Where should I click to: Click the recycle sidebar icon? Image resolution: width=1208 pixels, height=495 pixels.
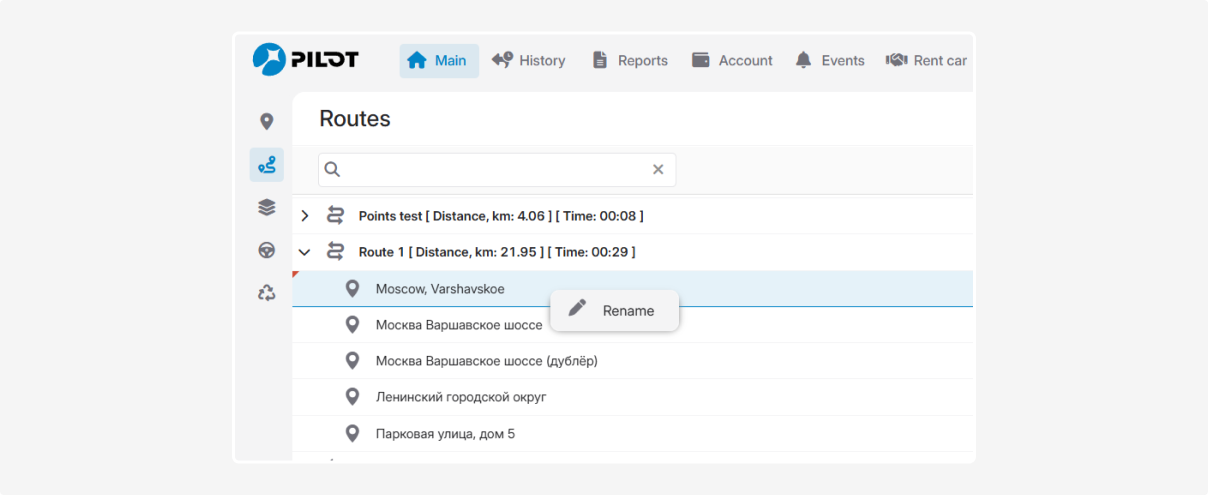click(x=266, y=293)
